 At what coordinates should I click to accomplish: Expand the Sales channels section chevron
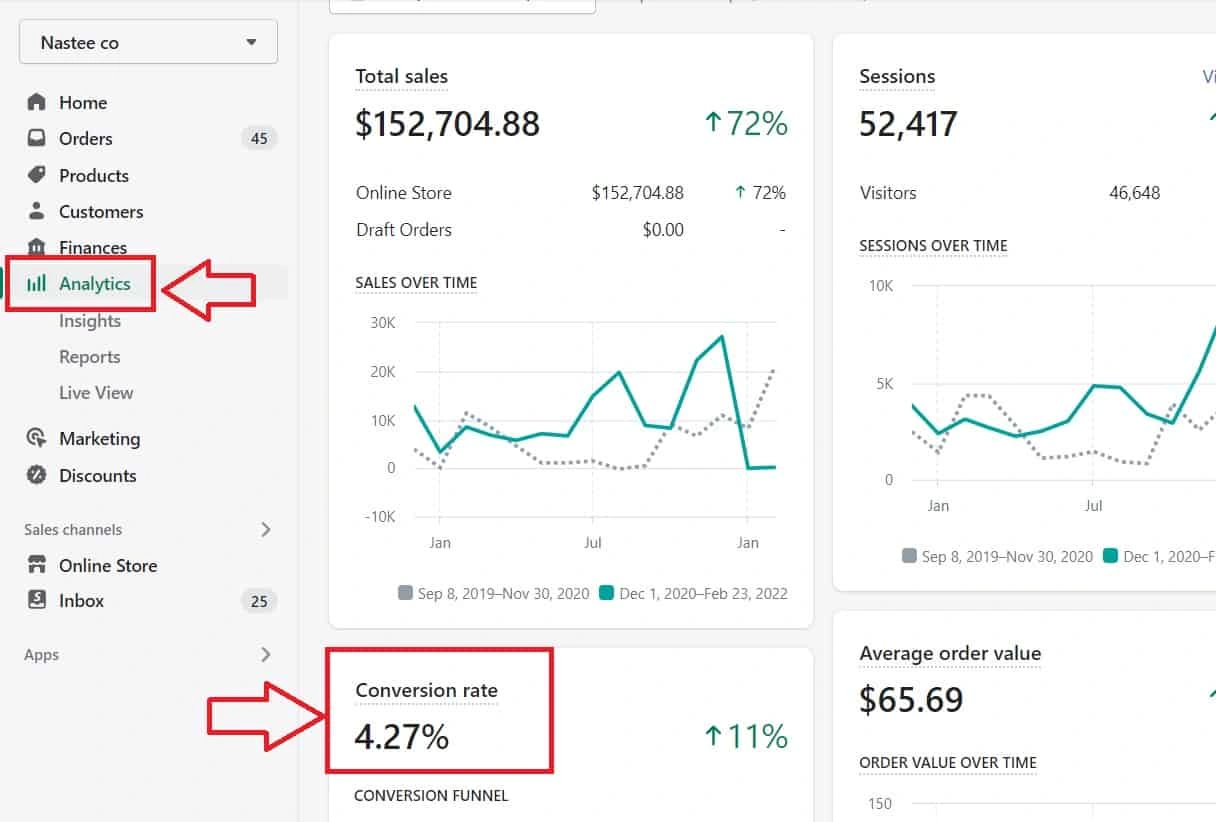265,529
